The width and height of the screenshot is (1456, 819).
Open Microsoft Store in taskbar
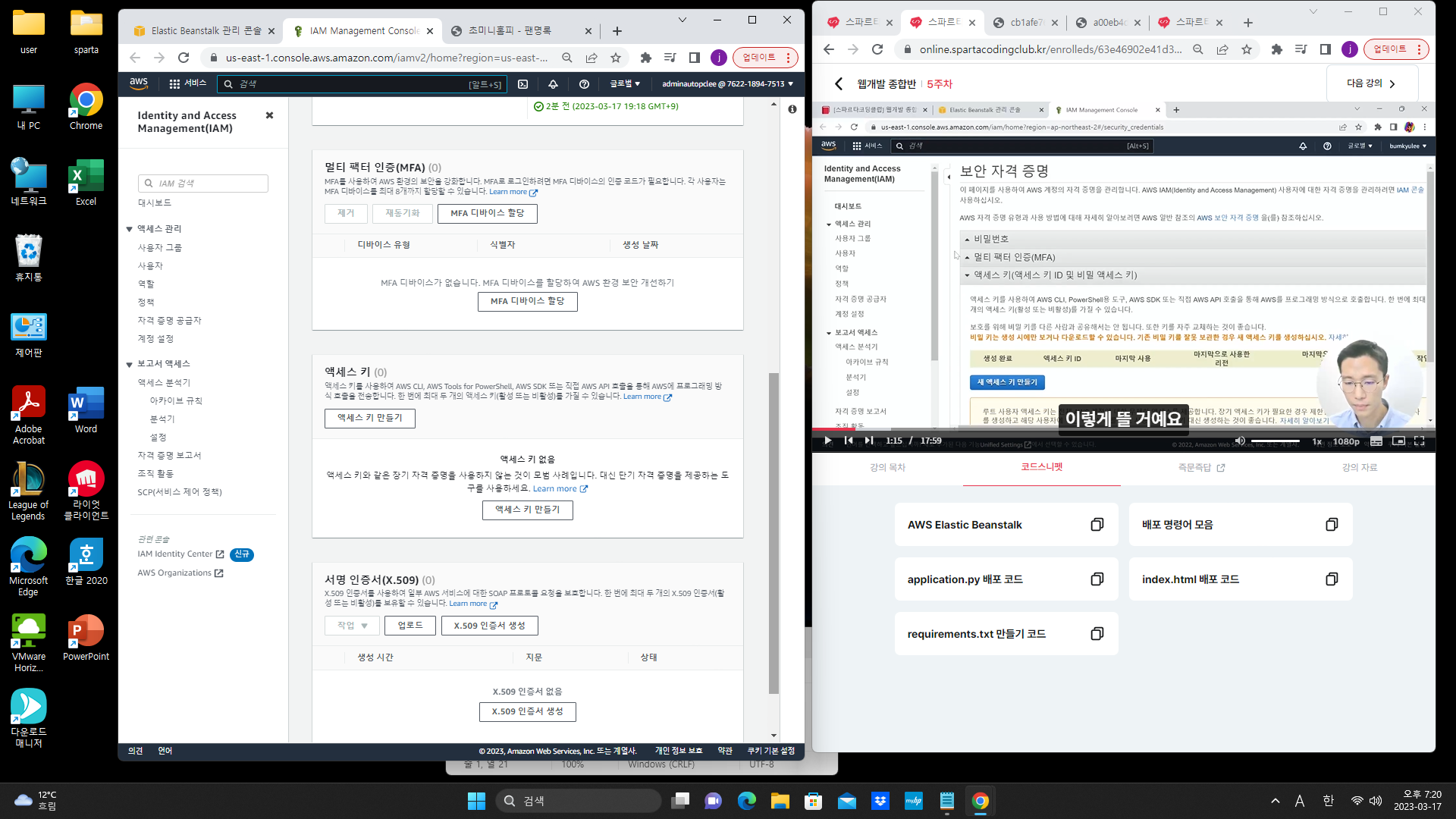[813, 801]
